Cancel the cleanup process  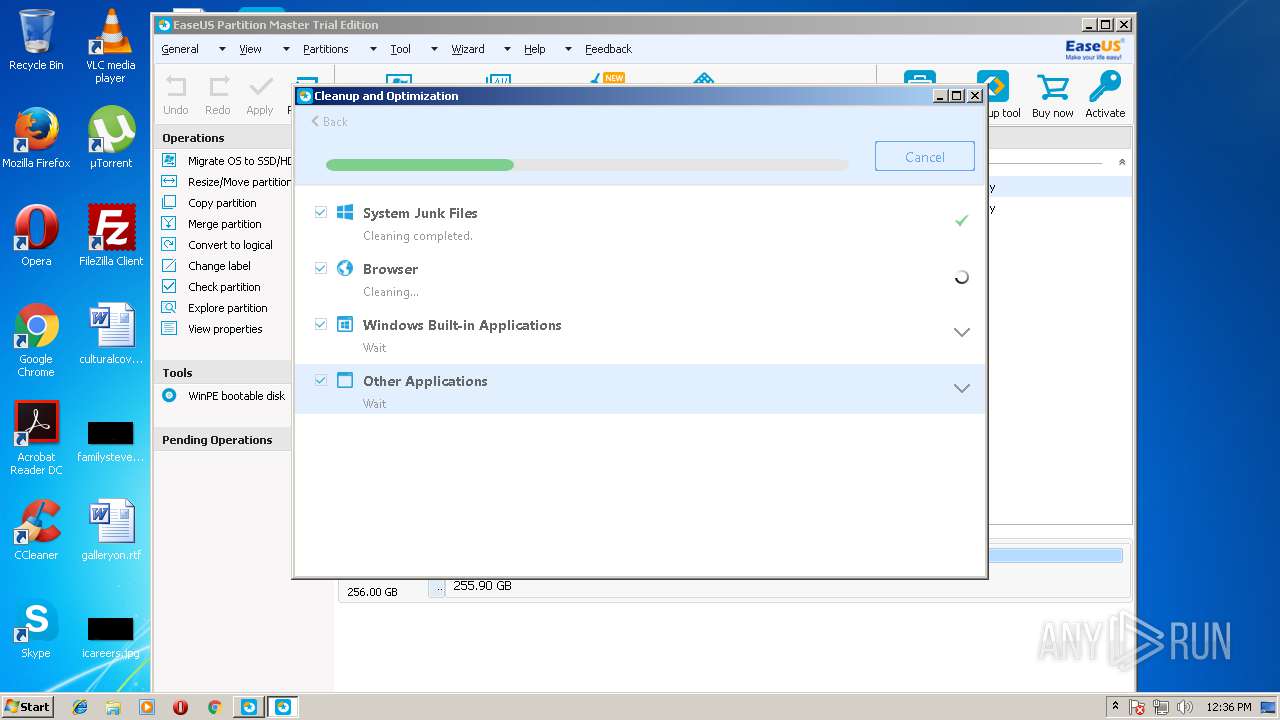pos(925,156)
